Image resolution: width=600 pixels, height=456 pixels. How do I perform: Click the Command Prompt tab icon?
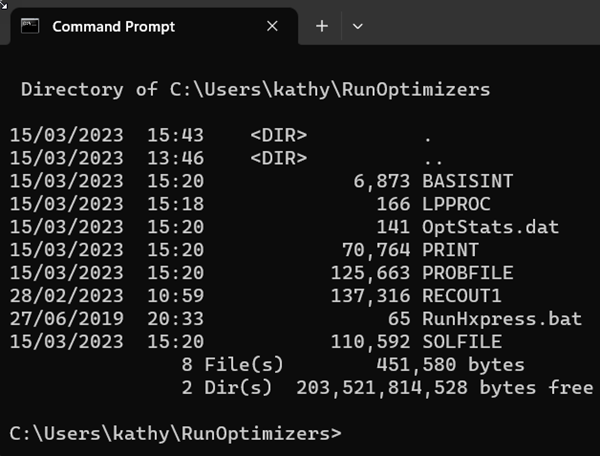pyautogui.click(x=30, y=26)
